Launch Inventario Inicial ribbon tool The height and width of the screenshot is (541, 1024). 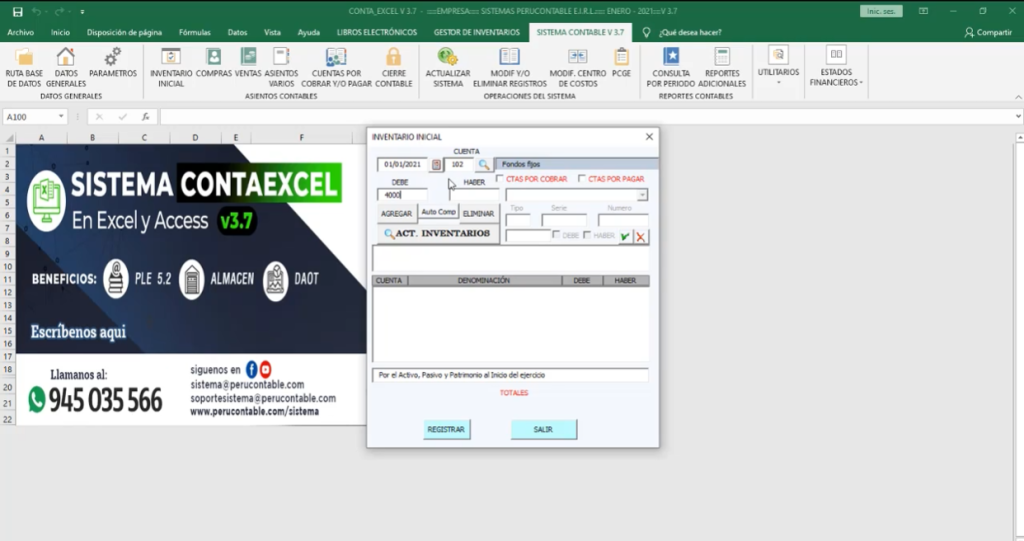tap(171, 67)
